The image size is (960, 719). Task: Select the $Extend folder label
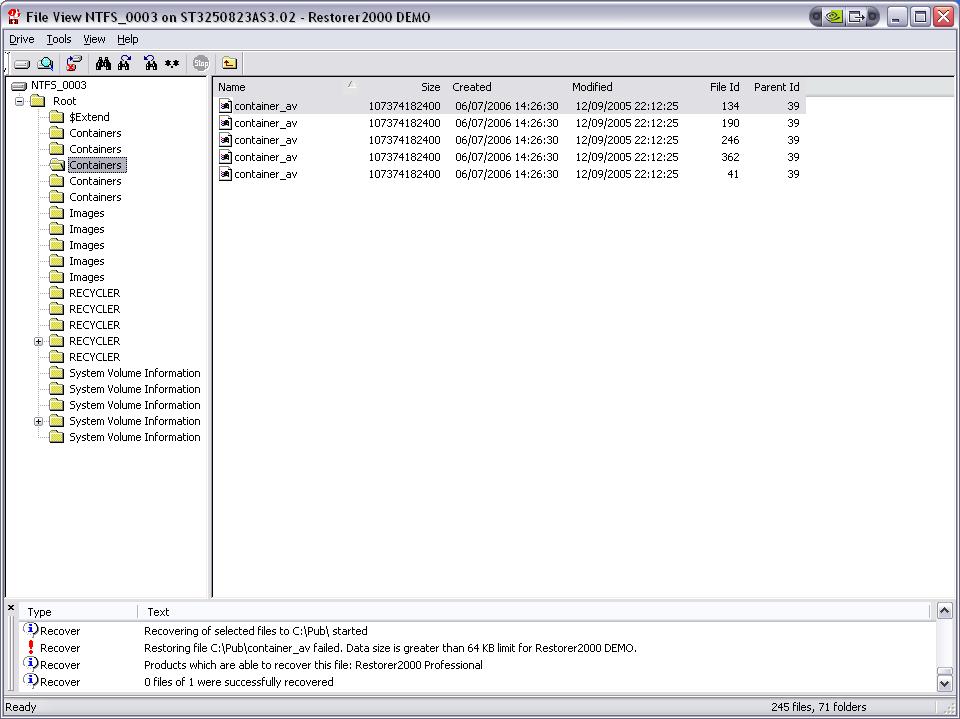point(89,117)
